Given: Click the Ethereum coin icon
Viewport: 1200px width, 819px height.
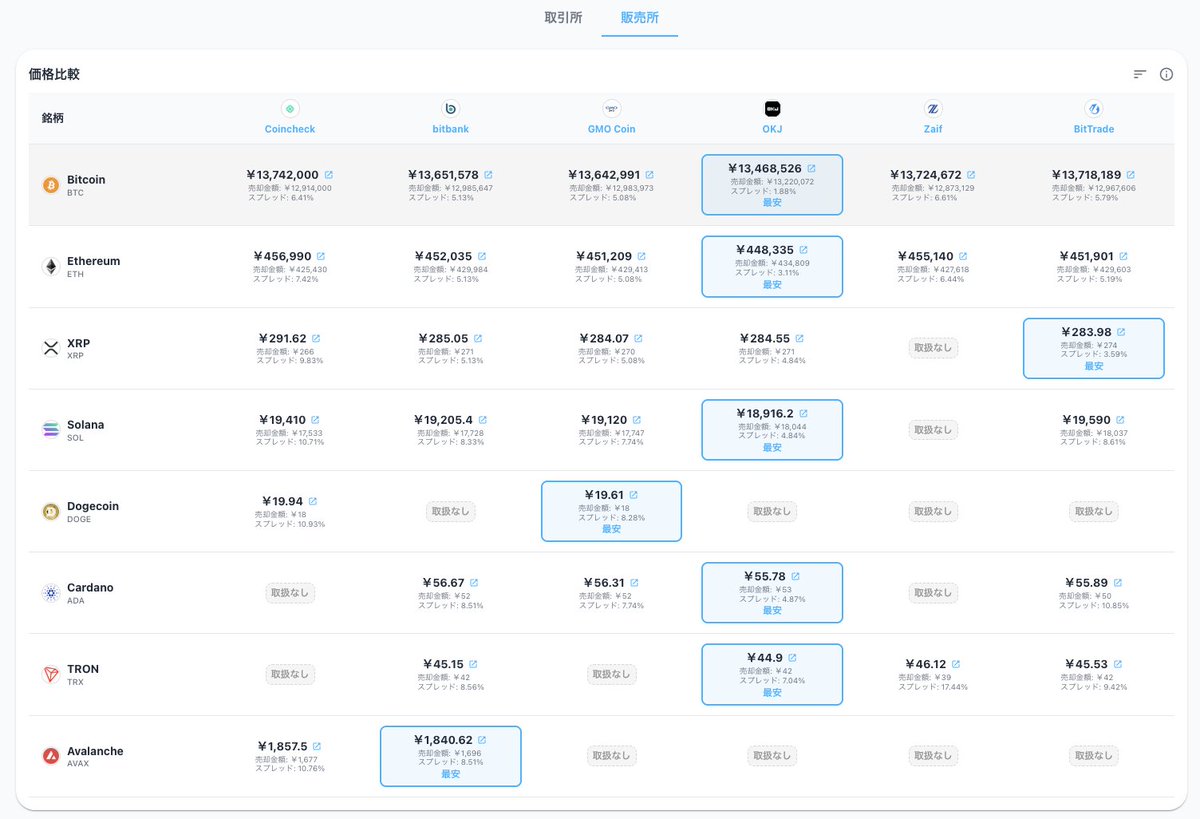Looking at the screenshot, I should click(51, 266).
